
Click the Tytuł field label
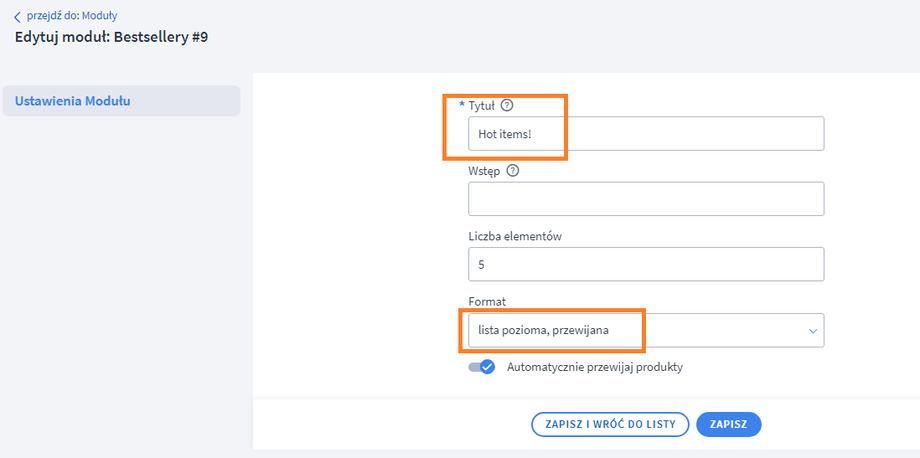click(481, 105)
